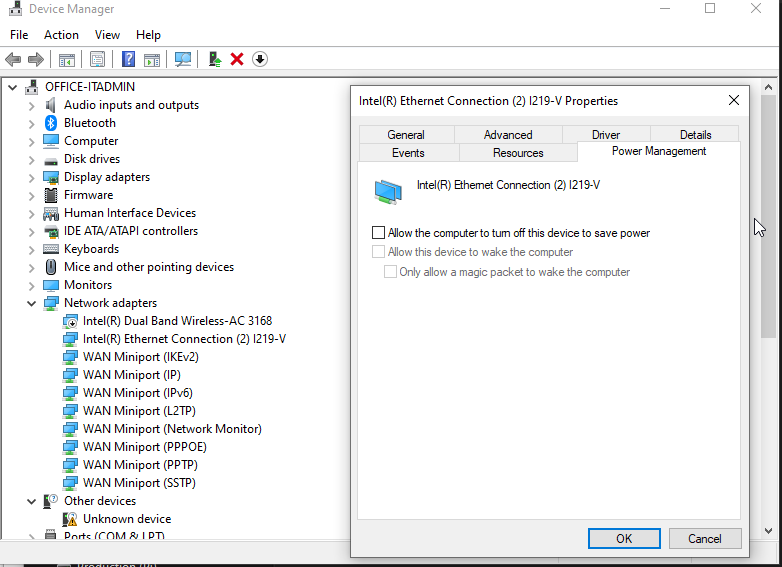The image size is (782, 567).
Task: Switch to the Details tab
Action: 695,135
